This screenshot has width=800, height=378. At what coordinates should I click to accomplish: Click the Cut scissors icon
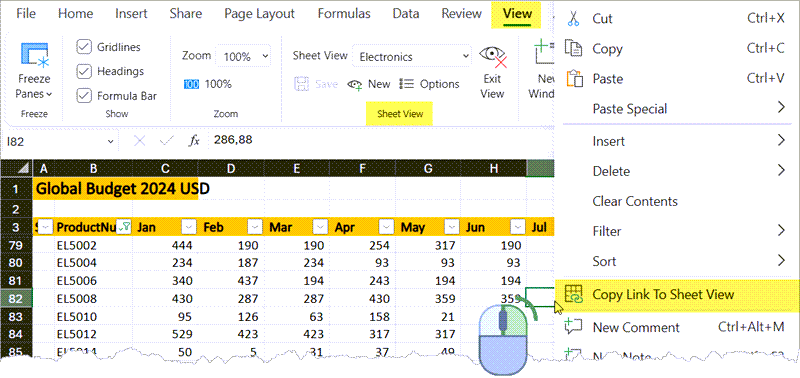(x=573, y=19)
